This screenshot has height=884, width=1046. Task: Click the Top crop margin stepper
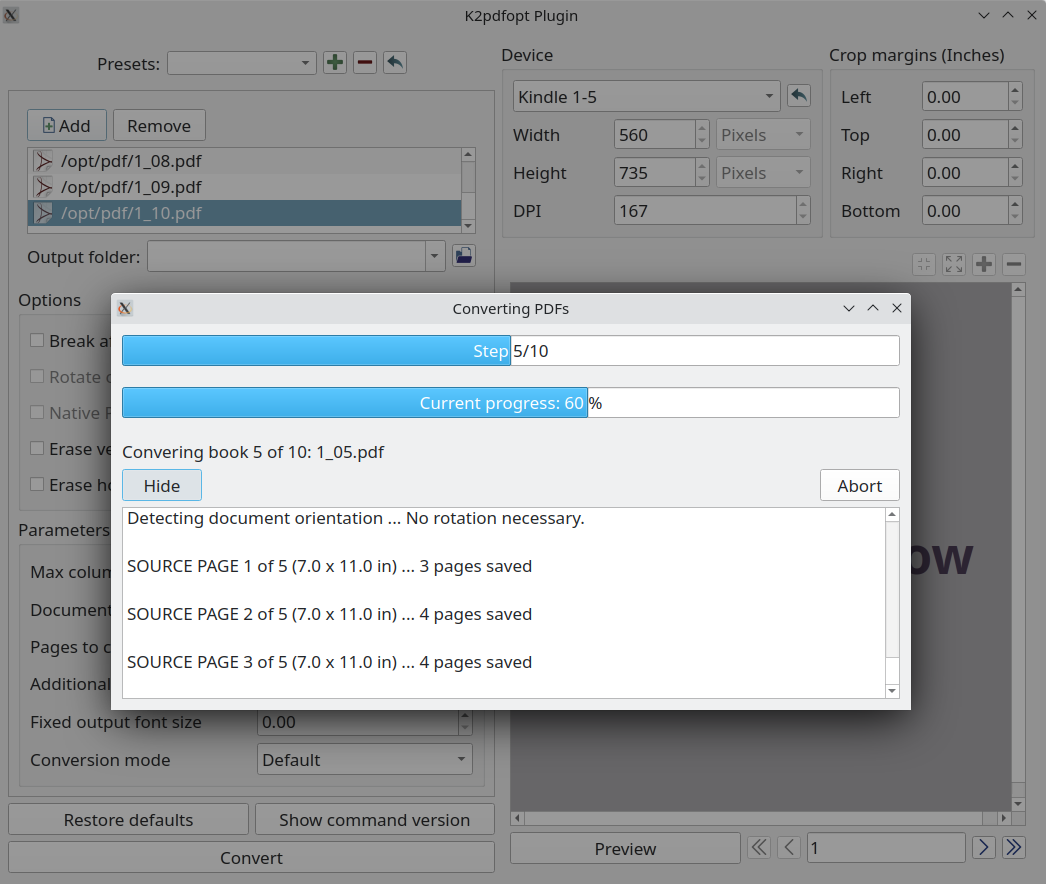(x=1015, y=135)
